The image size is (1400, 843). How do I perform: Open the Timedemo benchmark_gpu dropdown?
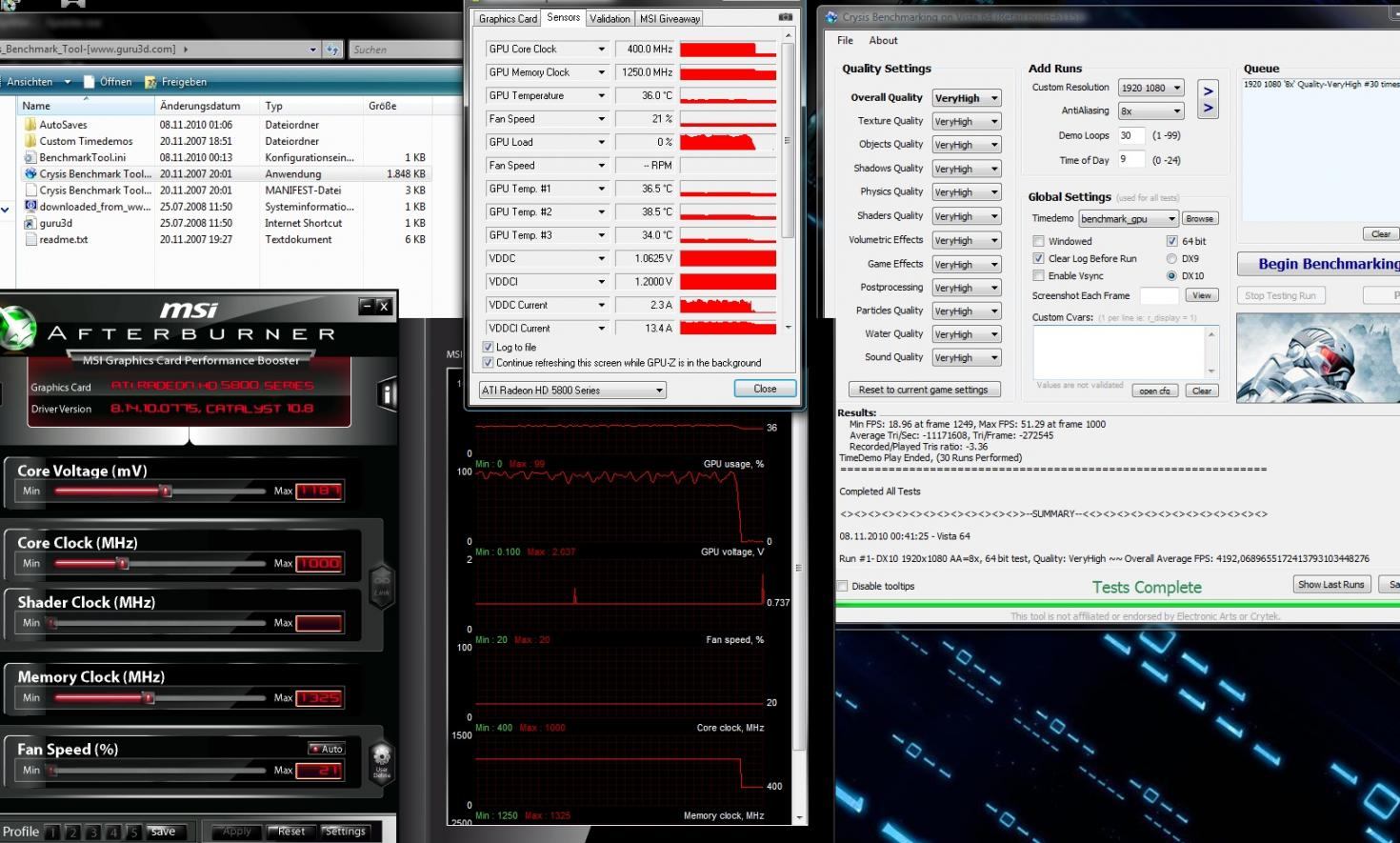1129,218
